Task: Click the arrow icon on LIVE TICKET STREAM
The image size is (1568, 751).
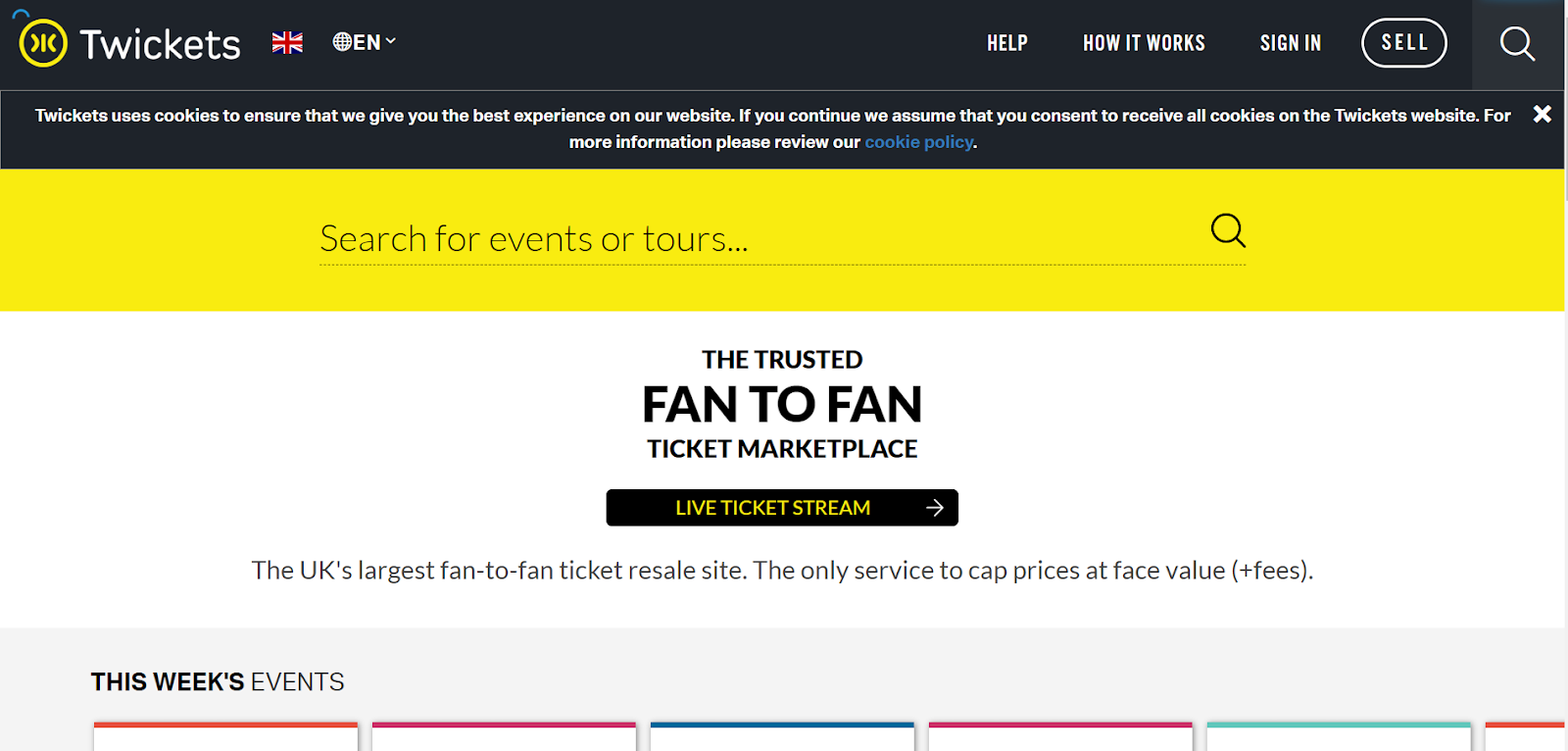Action: [x=935, y=508]
